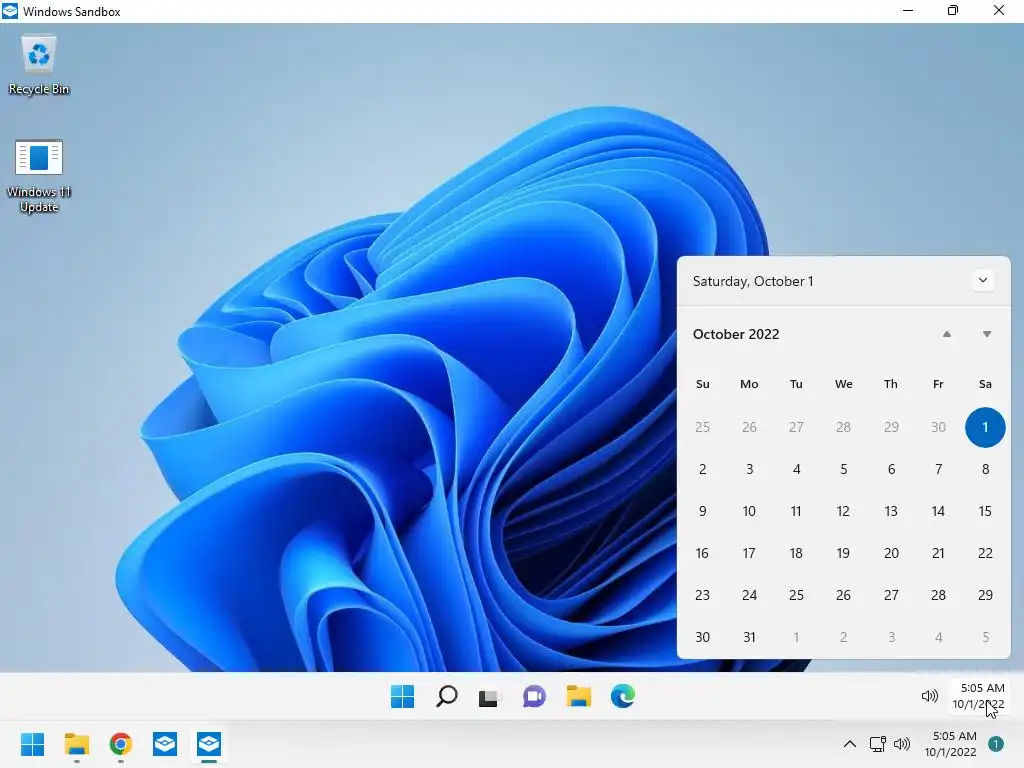Select October 7 in the calendar
The width and height of the screenshot is (1024, 768).
click(x=938, y=469)
